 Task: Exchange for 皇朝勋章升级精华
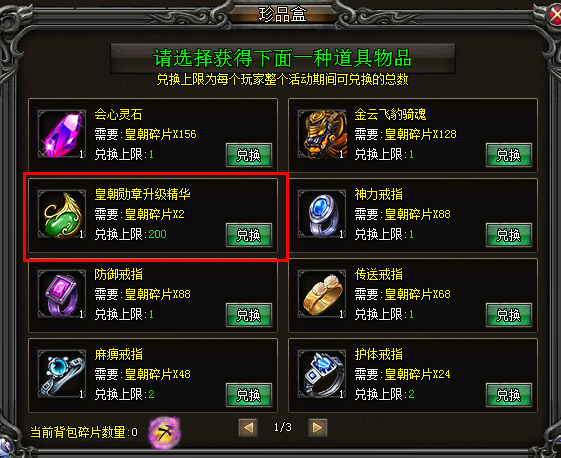pos(249,235)
